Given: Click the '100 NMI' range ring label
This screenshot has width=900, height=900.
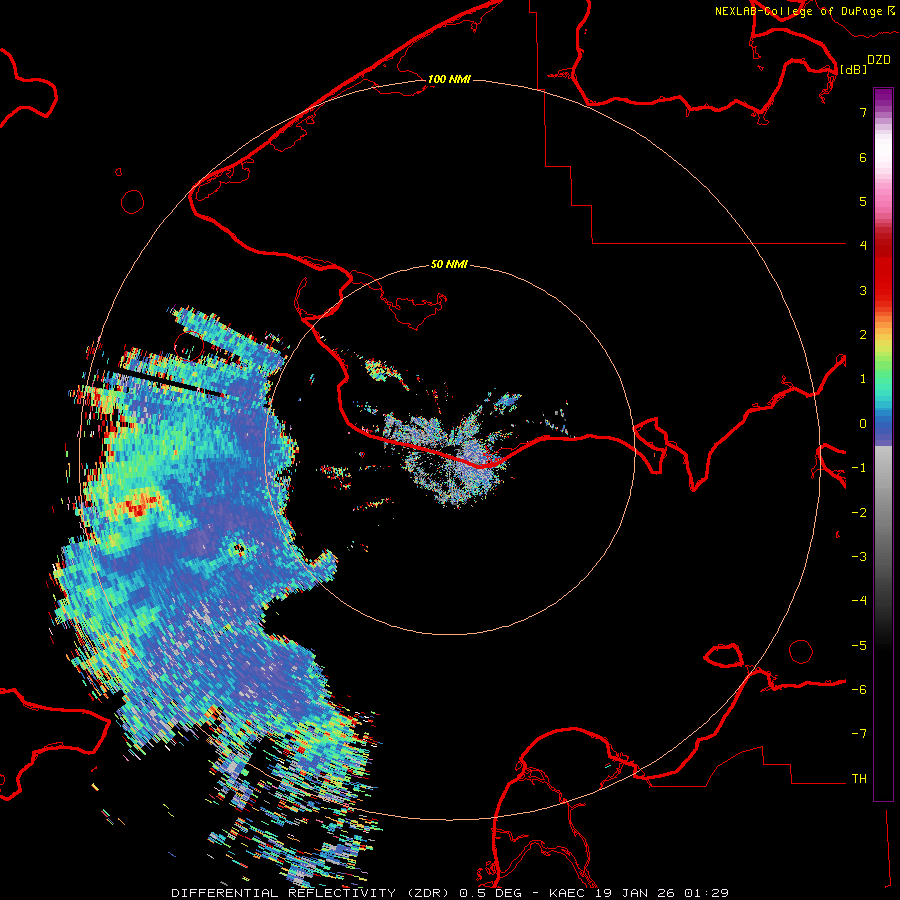Looking at the screenshot, I should [x=449, y=79].
